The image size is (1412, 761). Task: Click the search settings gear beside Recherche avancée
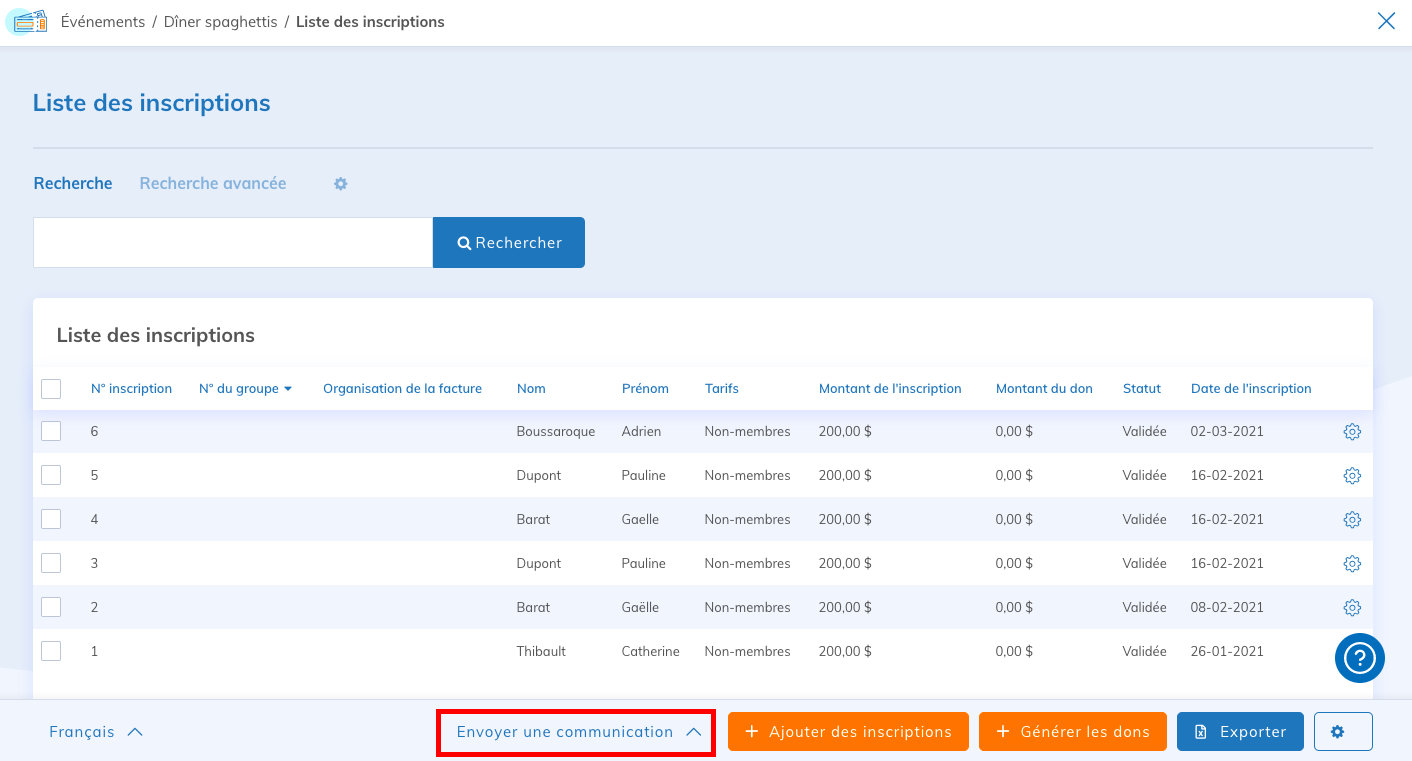coord(340,184)
